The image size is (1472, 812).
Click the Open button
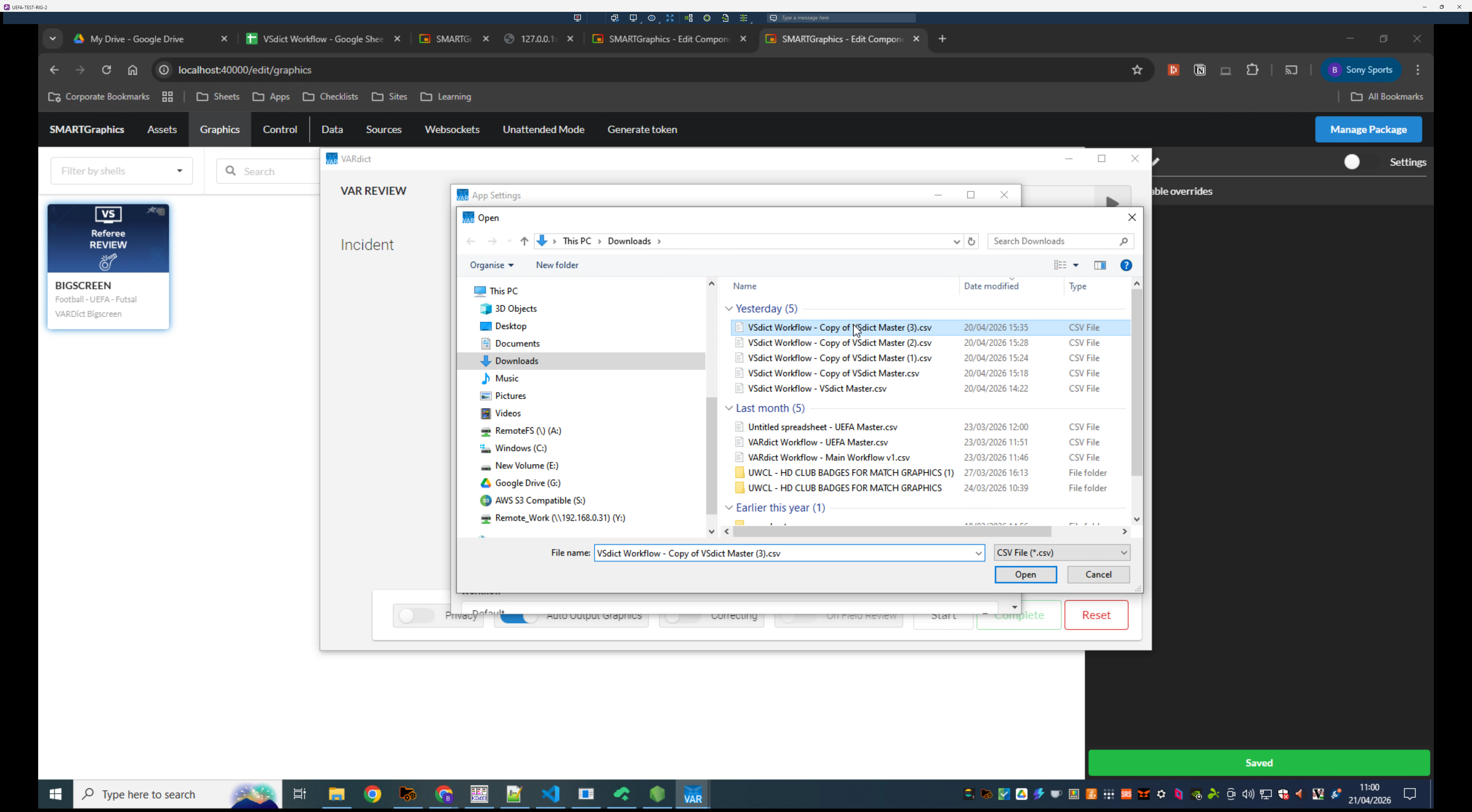pos(1025,574)
